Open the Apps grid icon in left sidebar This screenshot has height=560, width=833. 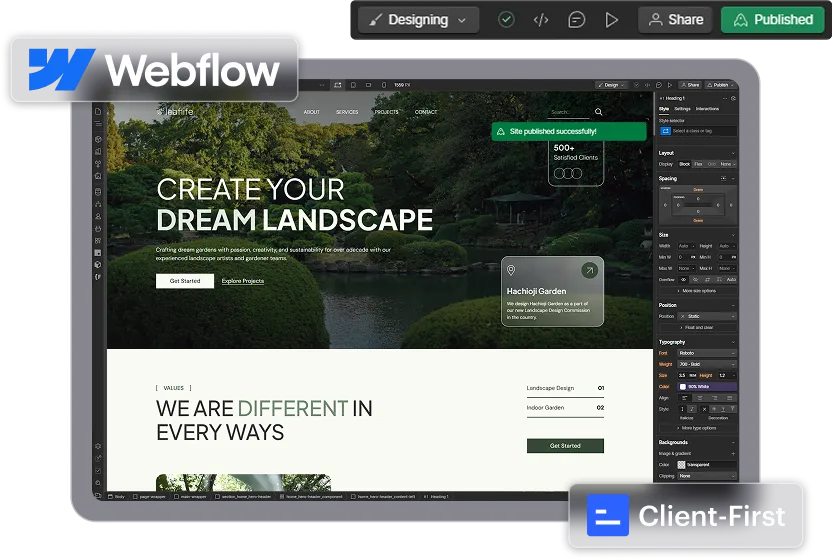tap(98, 241)
